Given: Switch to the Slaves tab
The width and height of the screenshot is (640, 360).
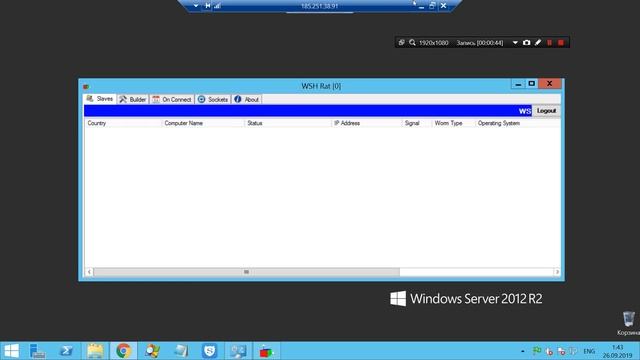Looking at the screenshot, I should (x=100, y=99).
